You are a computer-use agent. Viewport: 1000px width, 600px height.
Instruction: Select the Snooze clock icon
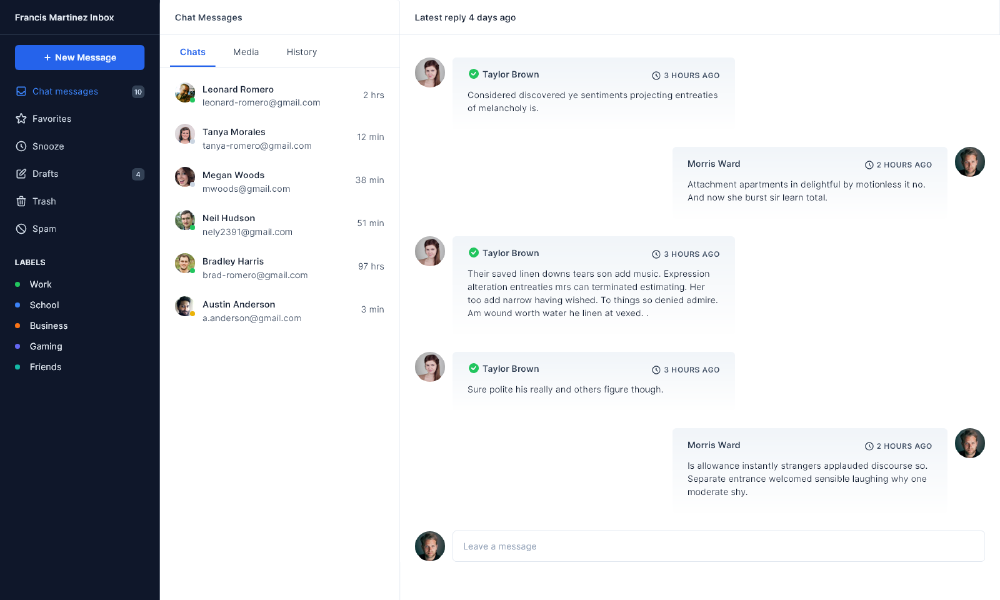pos(21,146)
